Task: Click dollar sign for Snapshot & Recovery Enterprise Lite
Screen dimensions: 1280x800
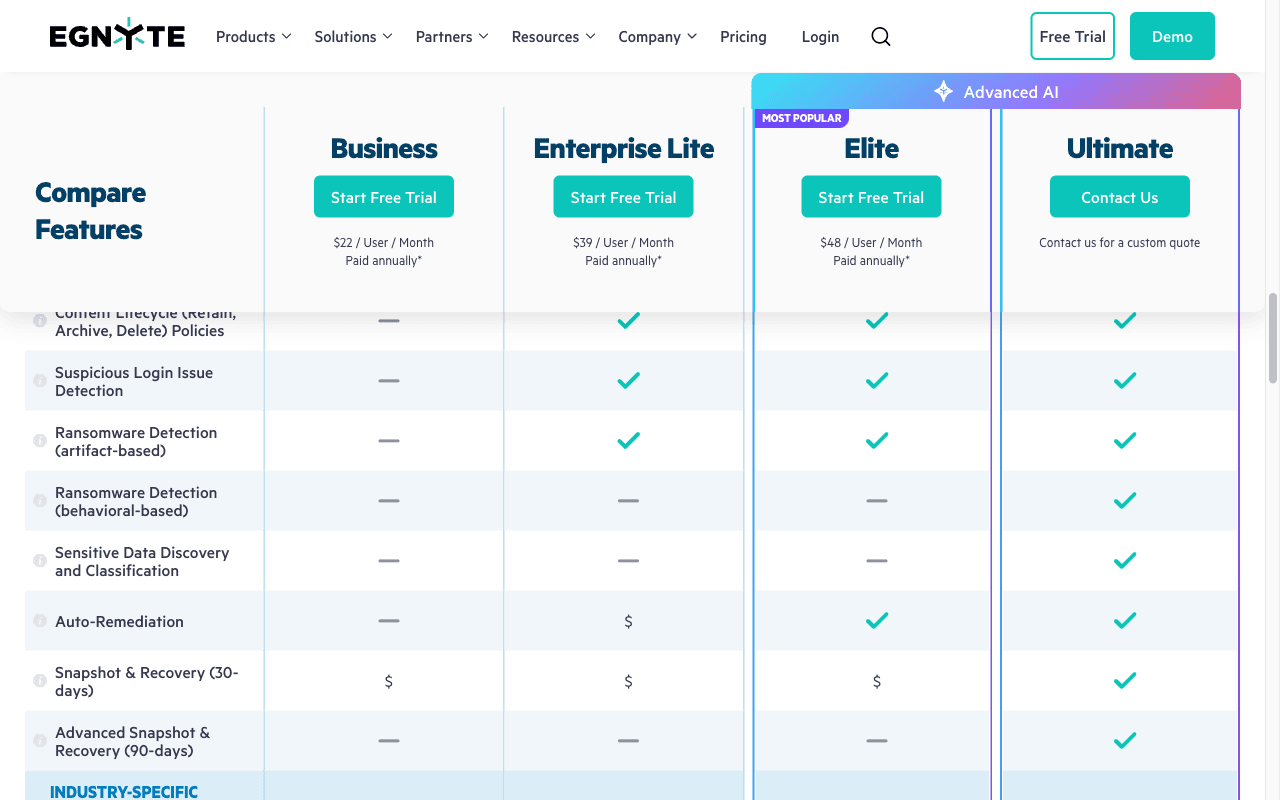Action: tap(628, 681)
